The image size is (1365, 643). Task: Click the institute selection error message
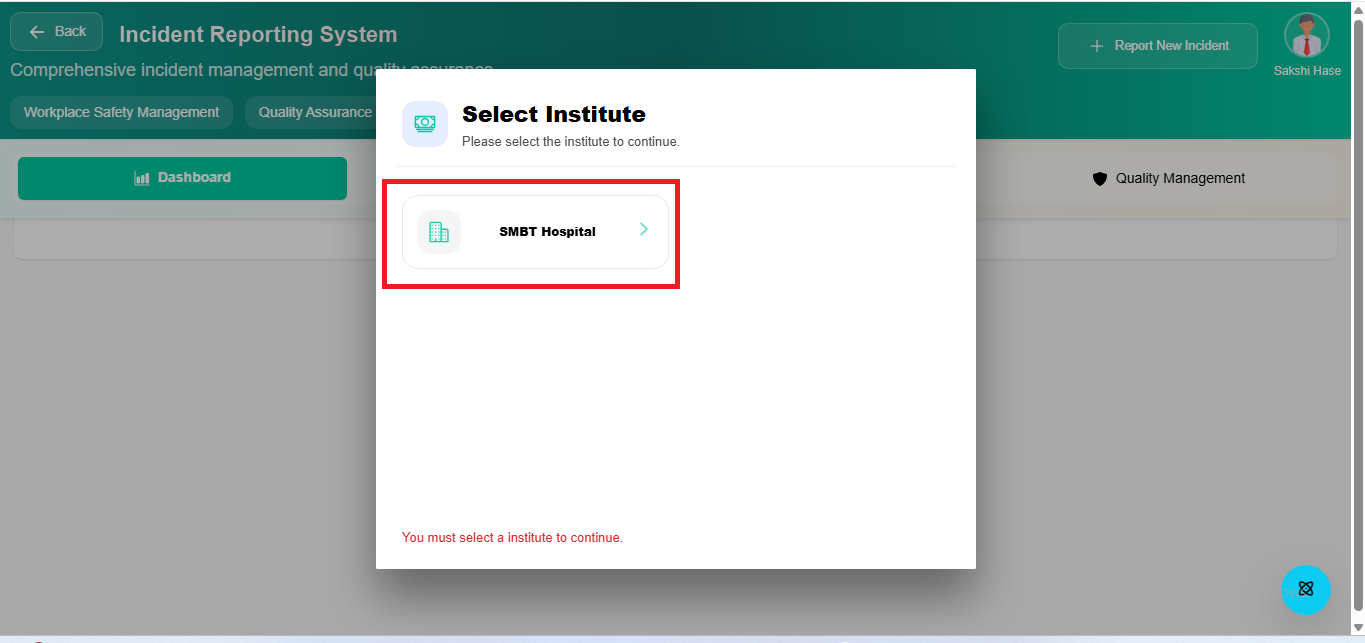512,537
